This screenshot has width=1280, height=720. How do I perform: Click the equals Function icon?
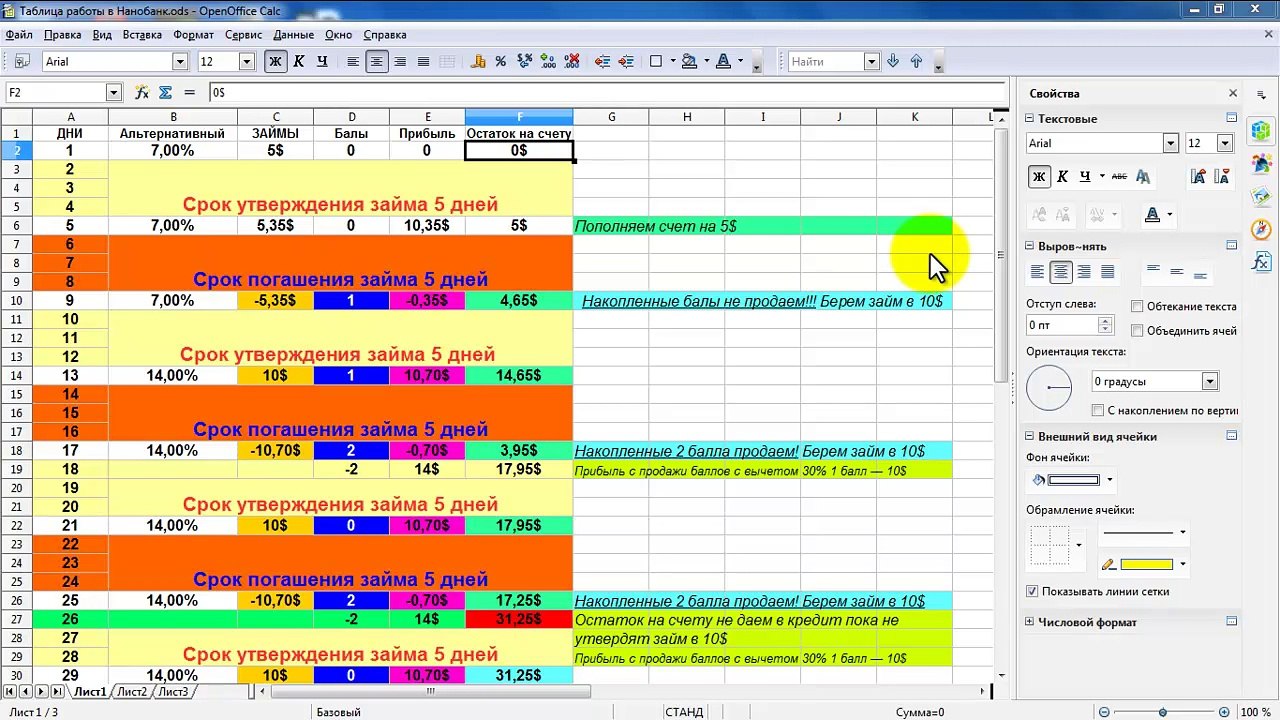click(x=190, y=92)
